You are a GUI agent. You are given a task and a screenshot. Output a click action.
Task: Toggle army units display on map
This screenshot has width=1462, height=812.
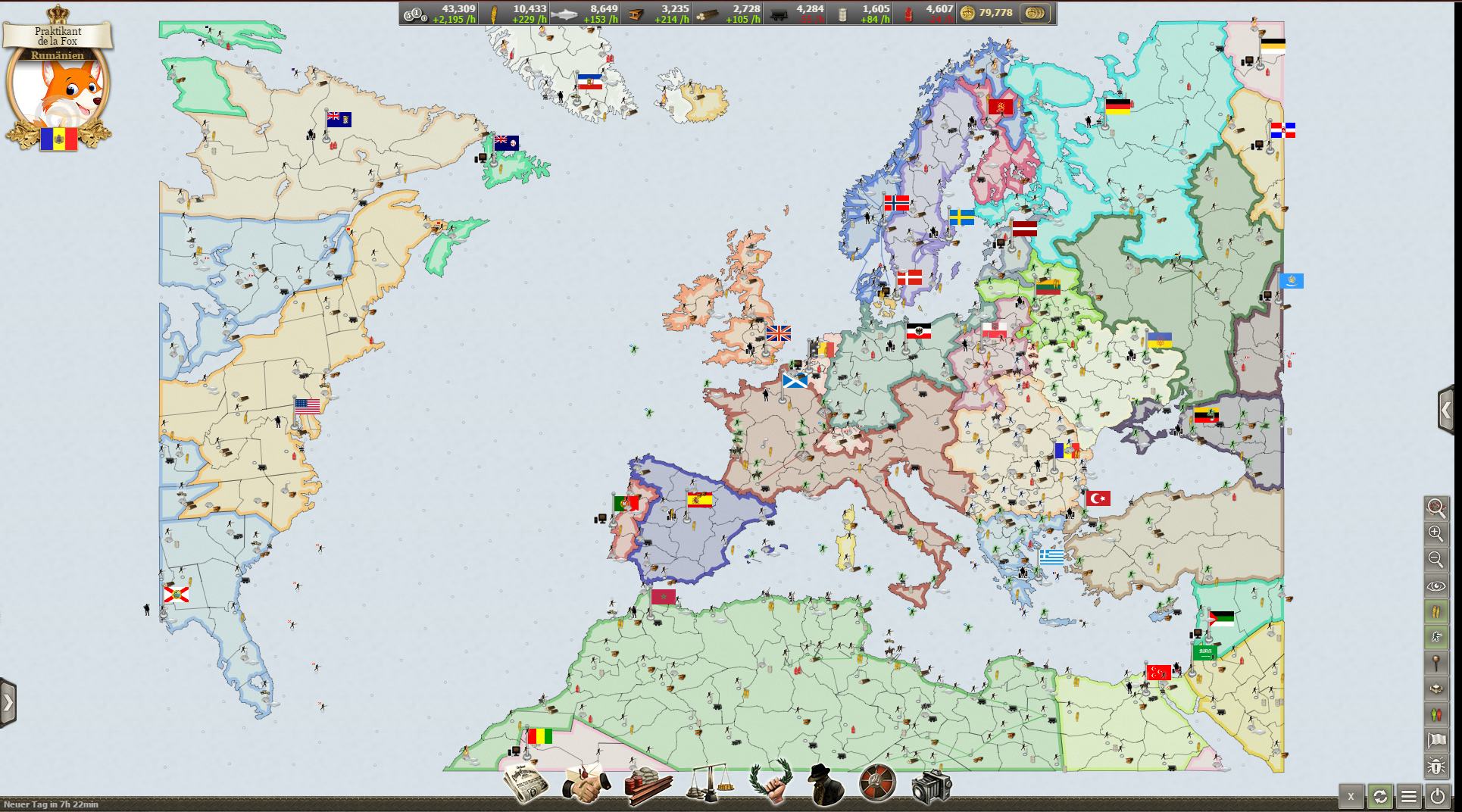[1436, 638]
